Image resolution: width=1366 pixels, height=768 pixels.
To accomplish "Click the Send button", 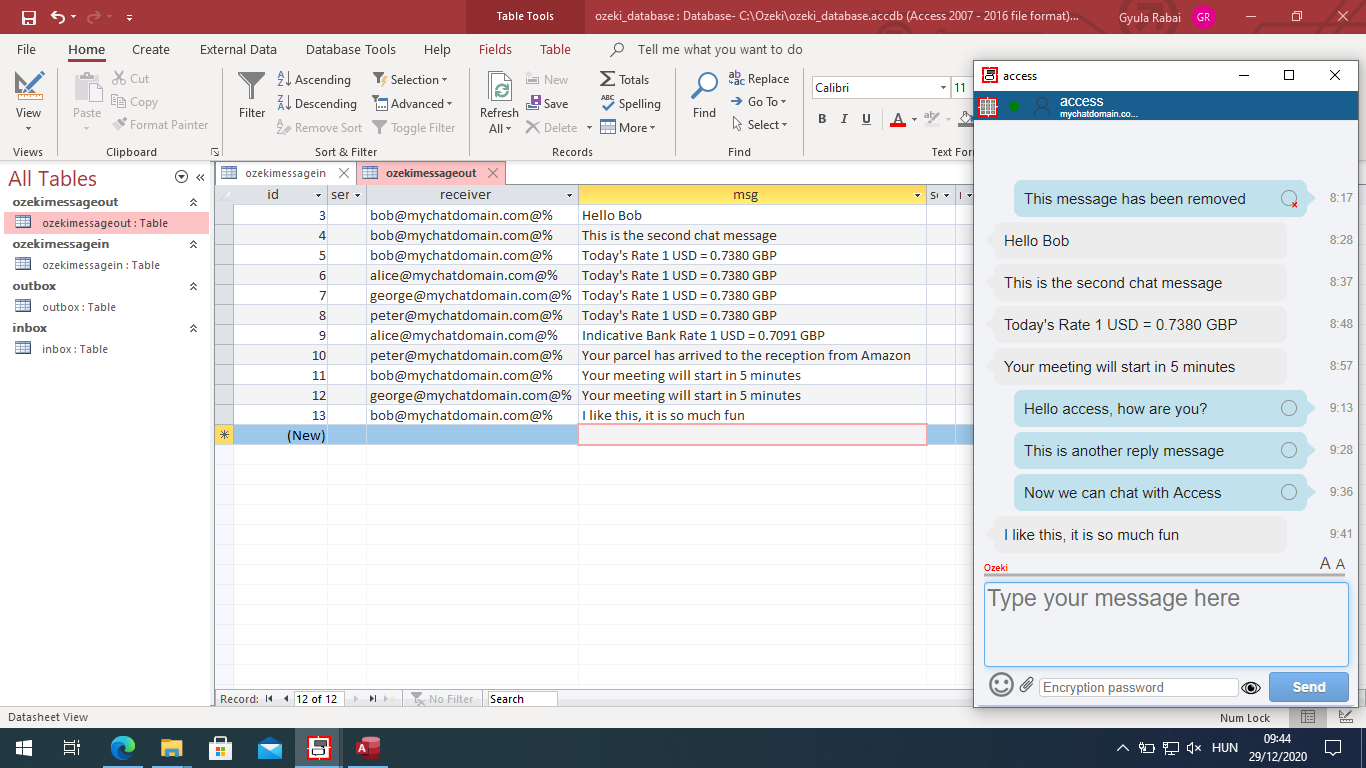I will click(1308, 687).
